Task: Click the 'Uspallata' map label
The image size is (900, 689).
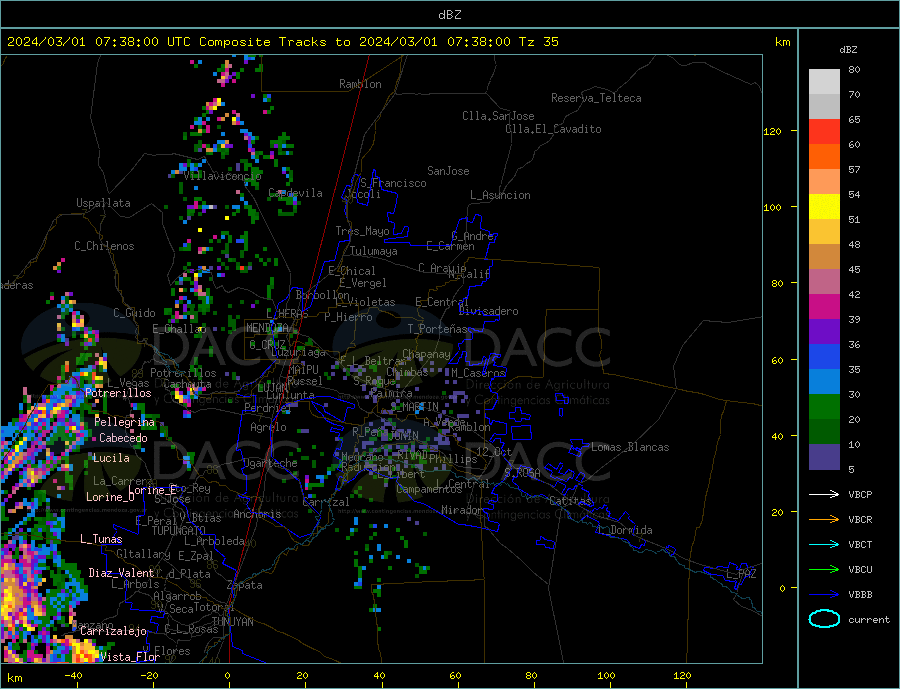Action: [x=103, y=203]
